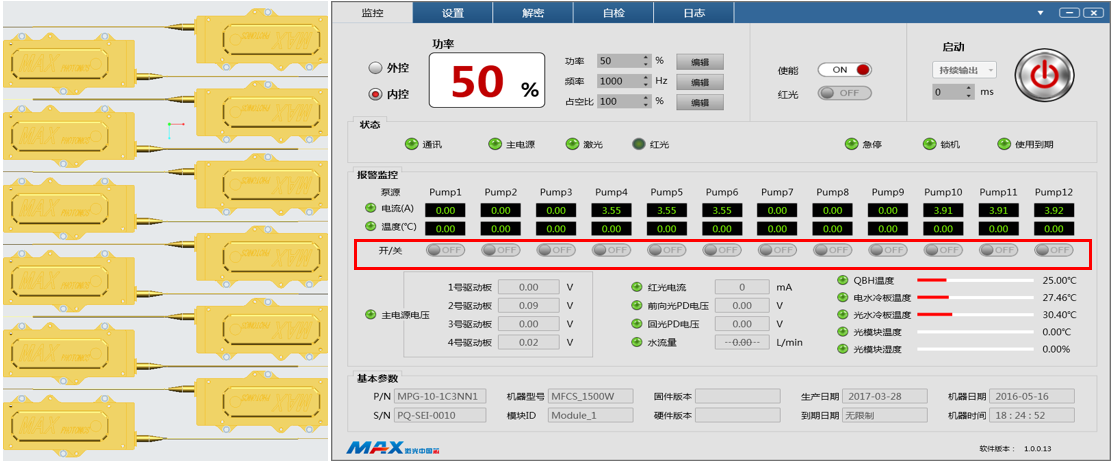The image size is (1112, 462).
Task: Click the 激光 laser status indicator
Action: 572,144
